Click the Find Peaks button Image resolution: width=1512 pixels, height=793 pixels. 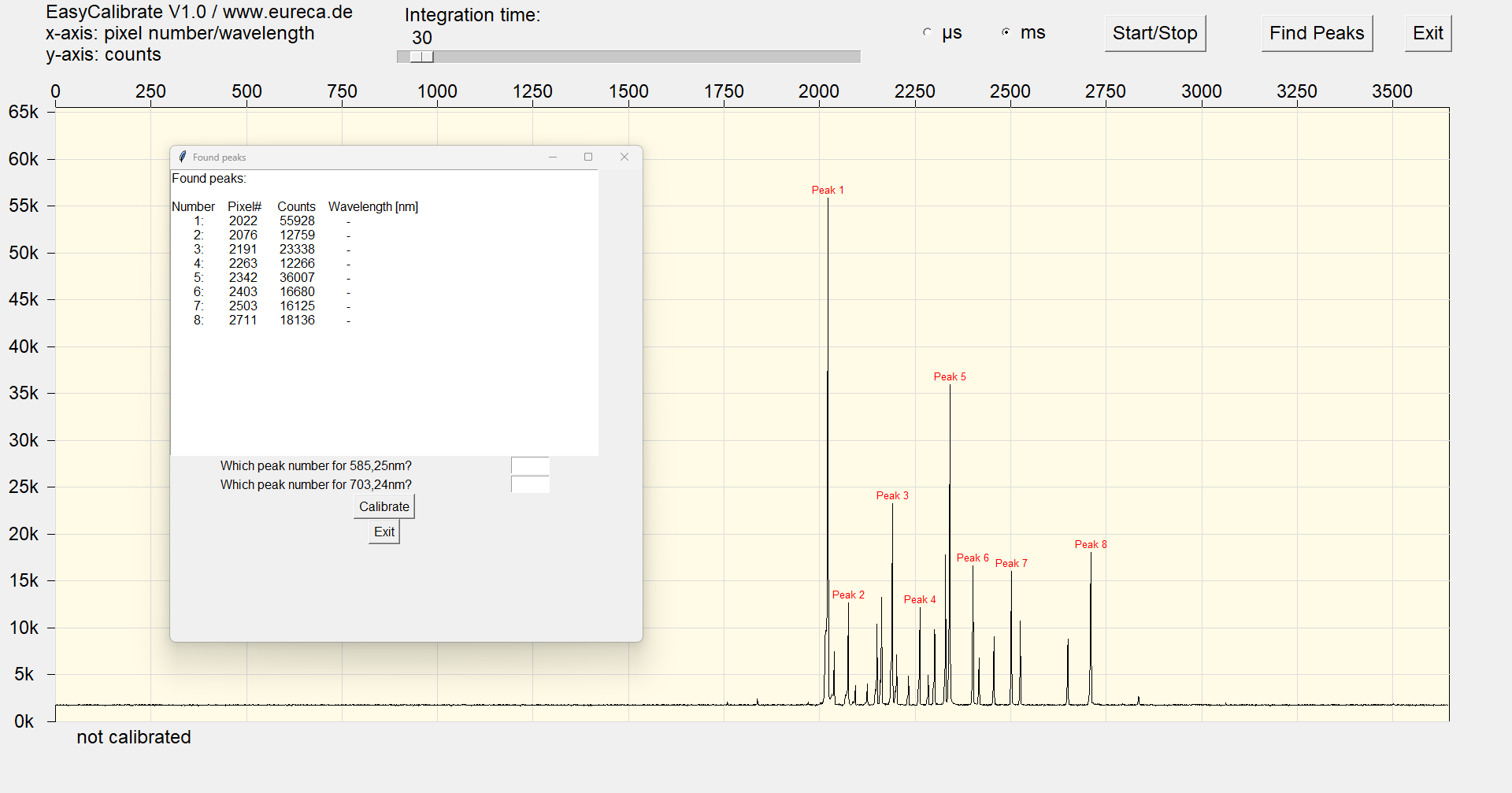coord(1317,33)
